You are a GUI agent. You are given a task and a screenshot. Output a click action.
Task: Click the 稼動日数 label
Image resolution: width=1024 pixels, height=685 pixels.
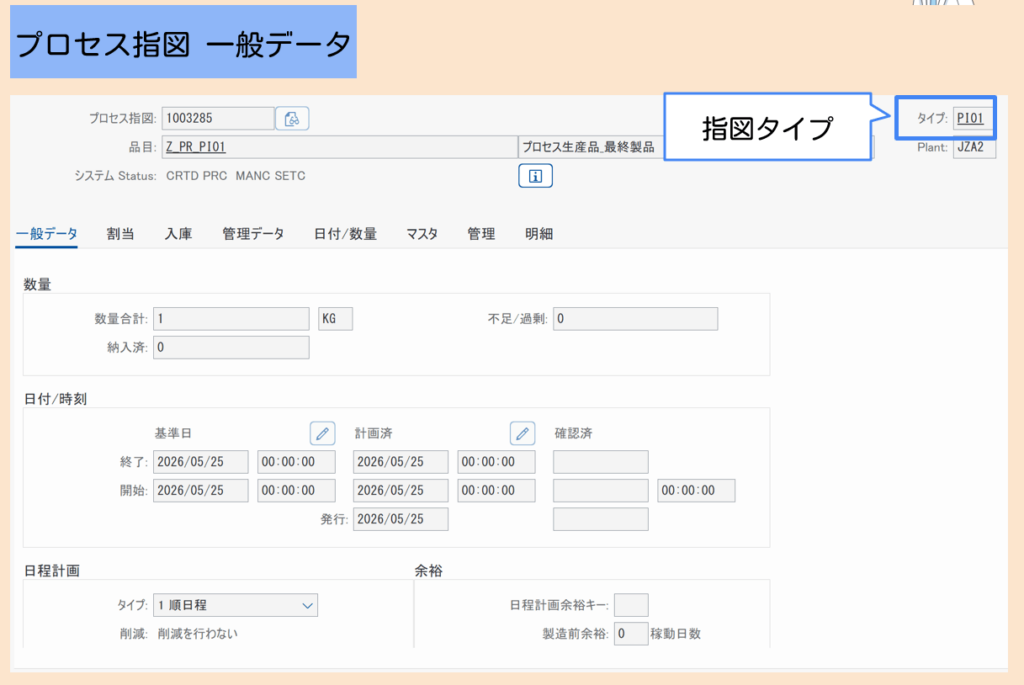point(676,634)
